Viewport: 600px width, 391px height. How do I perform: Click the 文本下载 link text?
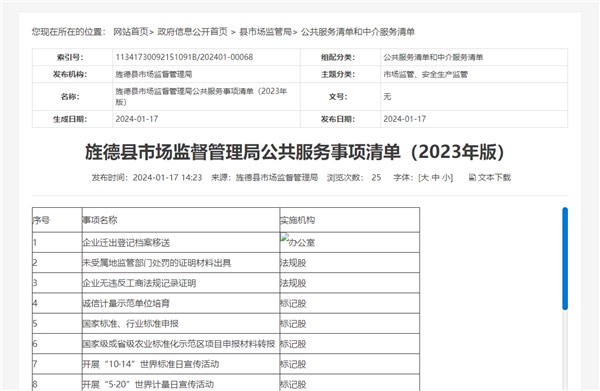[494, 177]
